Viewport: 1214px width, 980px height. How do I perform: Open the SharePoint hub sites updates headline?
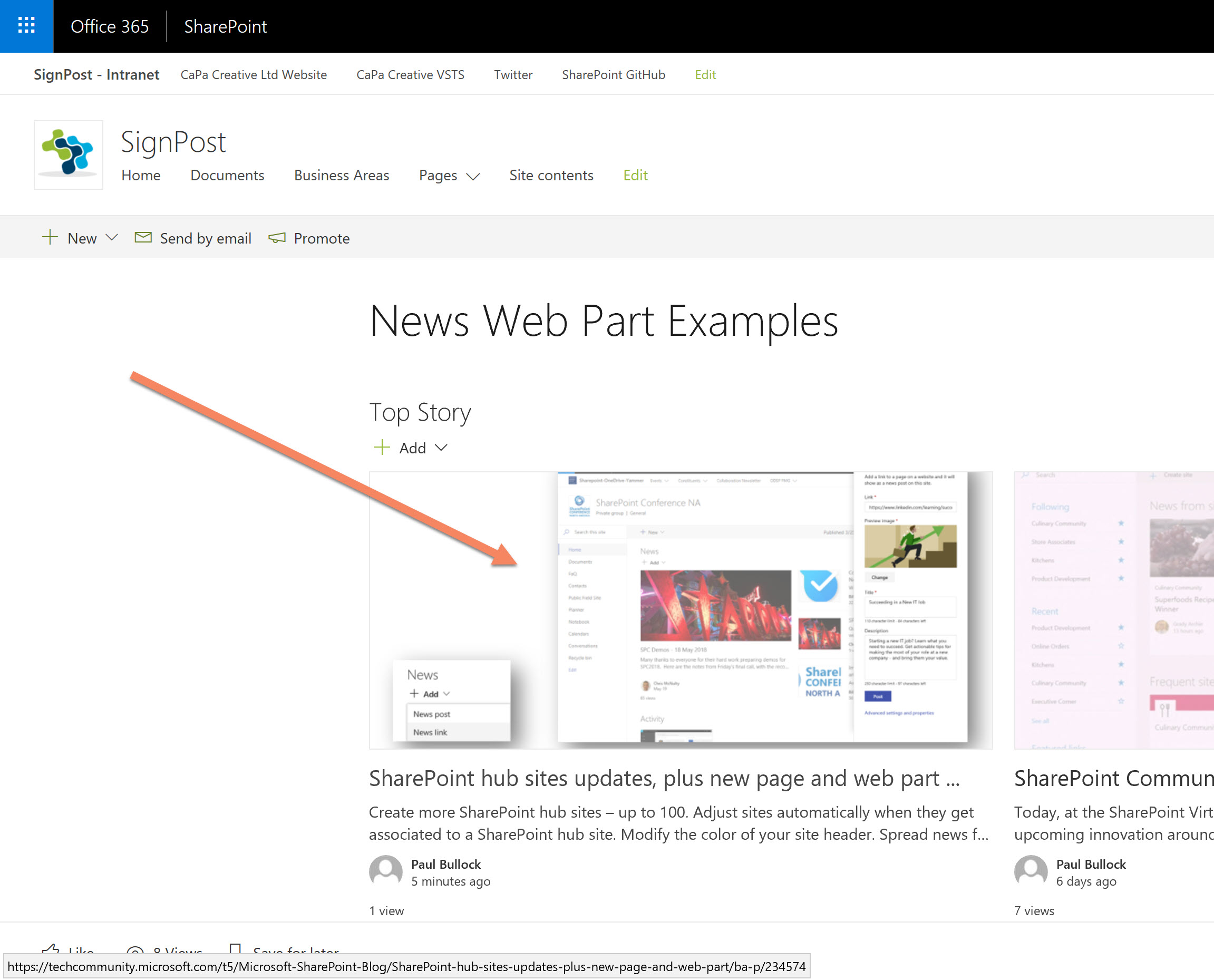click(664, 779)
